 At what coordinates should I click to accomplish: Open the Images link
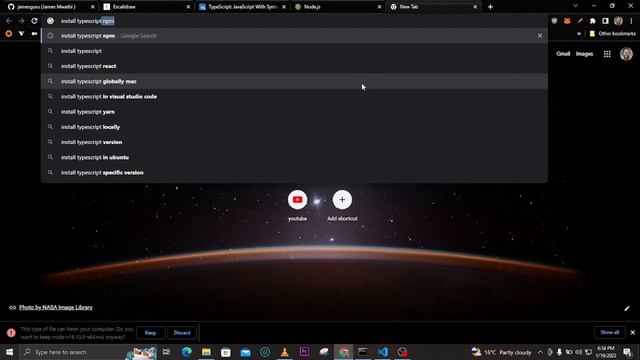pyautogui.click(x=584, y=54)
